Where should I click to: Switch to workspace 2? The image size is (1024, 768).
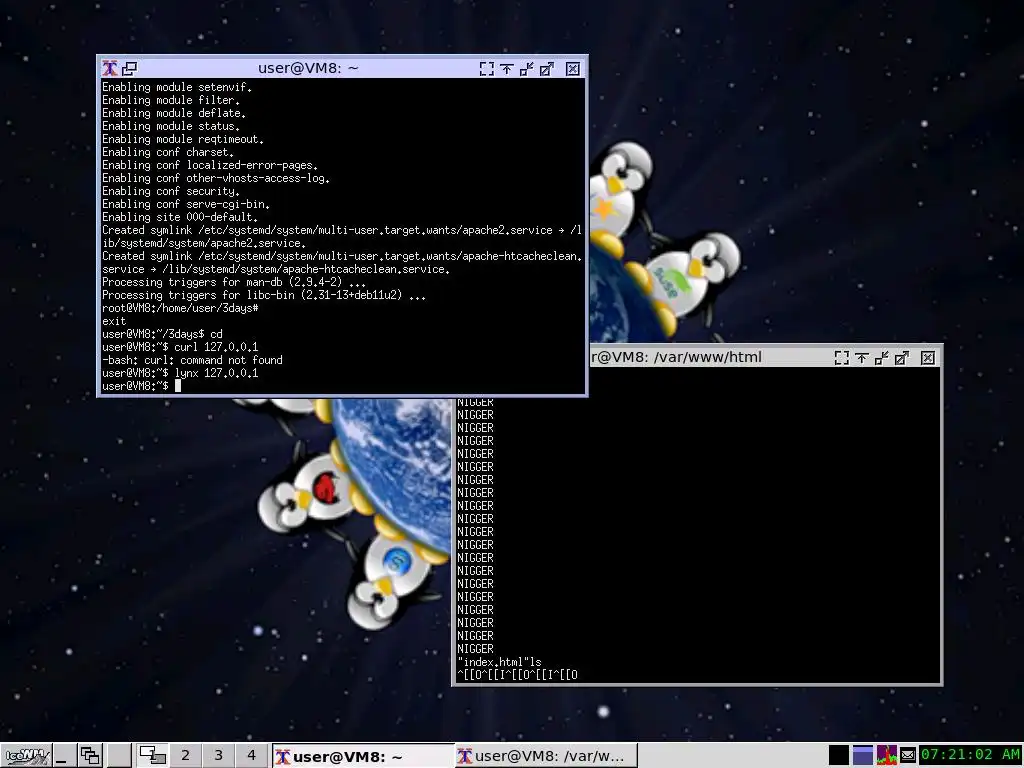click(185, 756)
